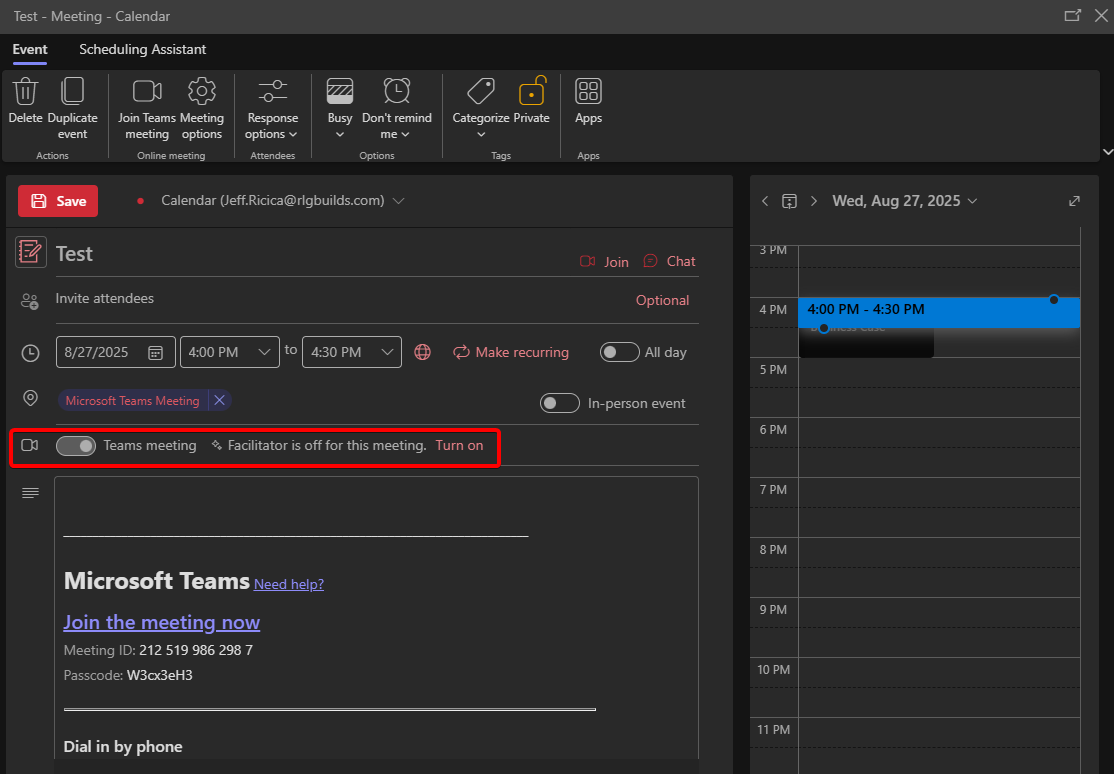Viewport: 1114px width, 774px height.
Task: Open Busy status dropdown
Action: tap(340, 109)
